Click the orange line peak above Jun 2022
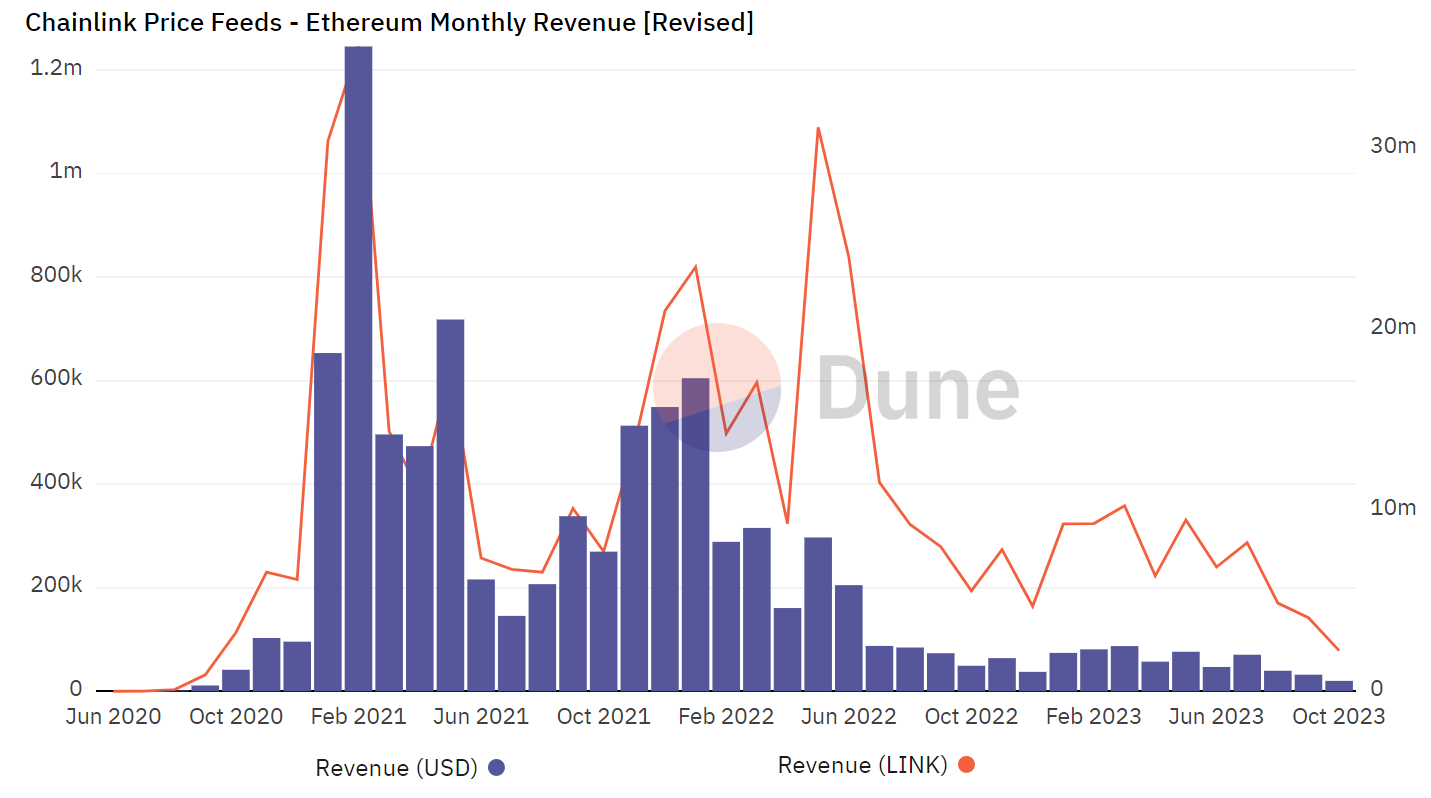The image size is (1431, 798). pyautogui.click(x=817, y=128)
